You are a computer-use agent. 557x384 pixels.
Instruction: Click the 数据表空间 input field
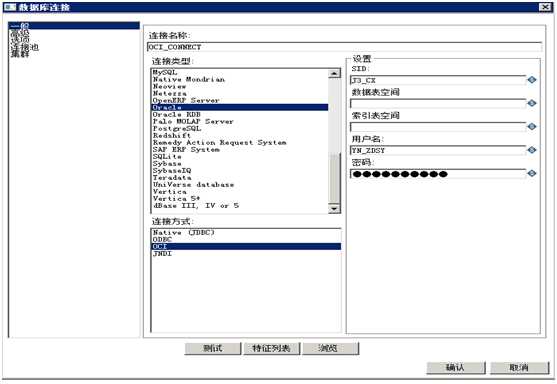click(438, 103)
